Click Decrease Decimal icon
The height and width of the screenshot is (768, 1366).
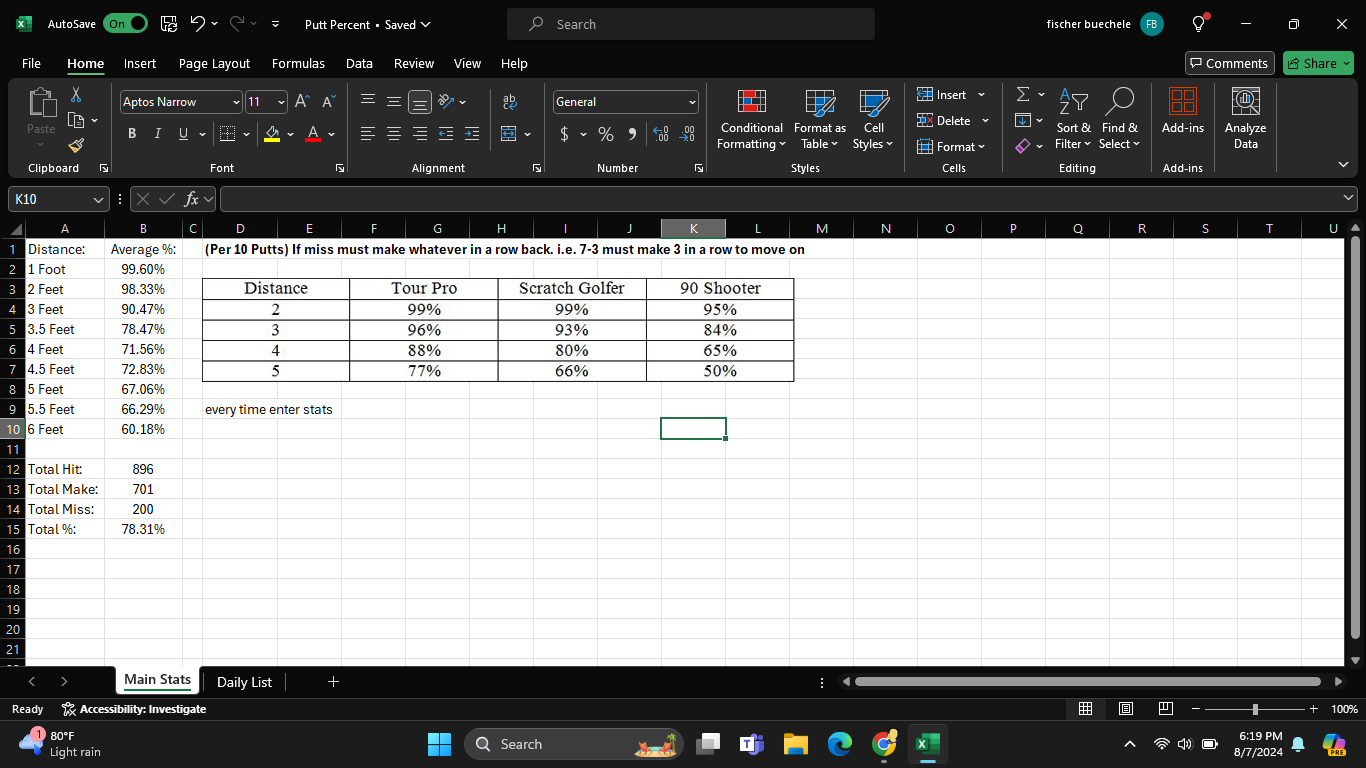tap(687, 133)
